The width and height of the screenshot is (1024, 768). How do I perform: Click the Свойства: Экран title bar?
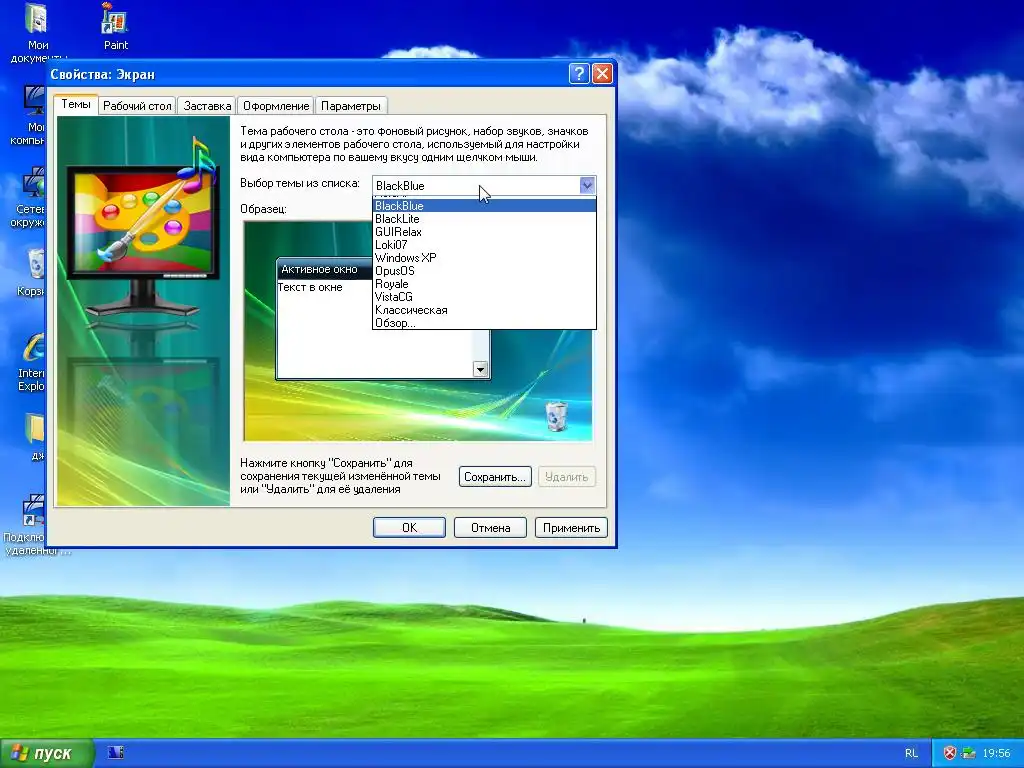[x=307, y=74]
